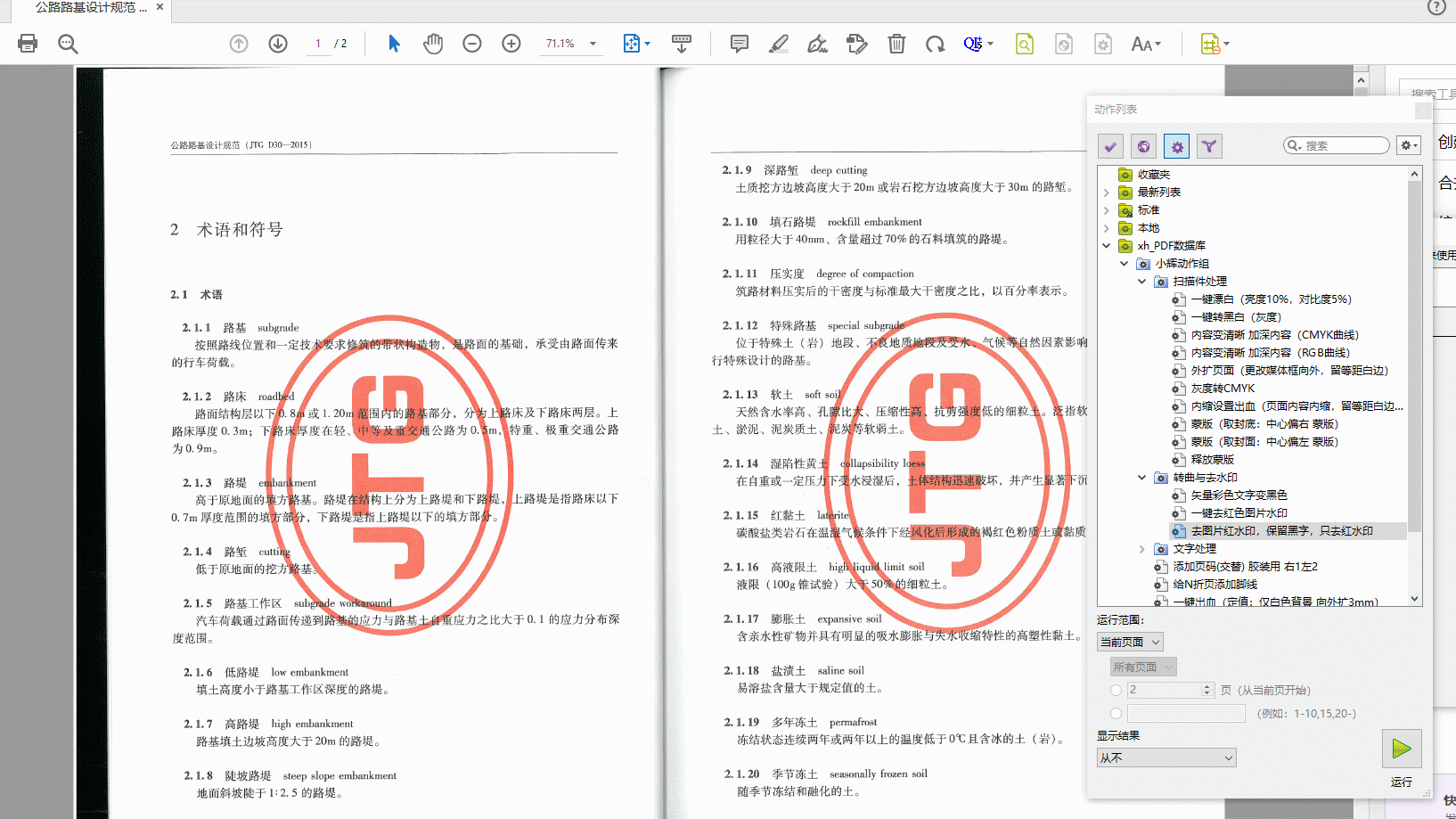1456x819 pixels.
Task: Open the Sign document pen tool
Action: tap(817, 43)
